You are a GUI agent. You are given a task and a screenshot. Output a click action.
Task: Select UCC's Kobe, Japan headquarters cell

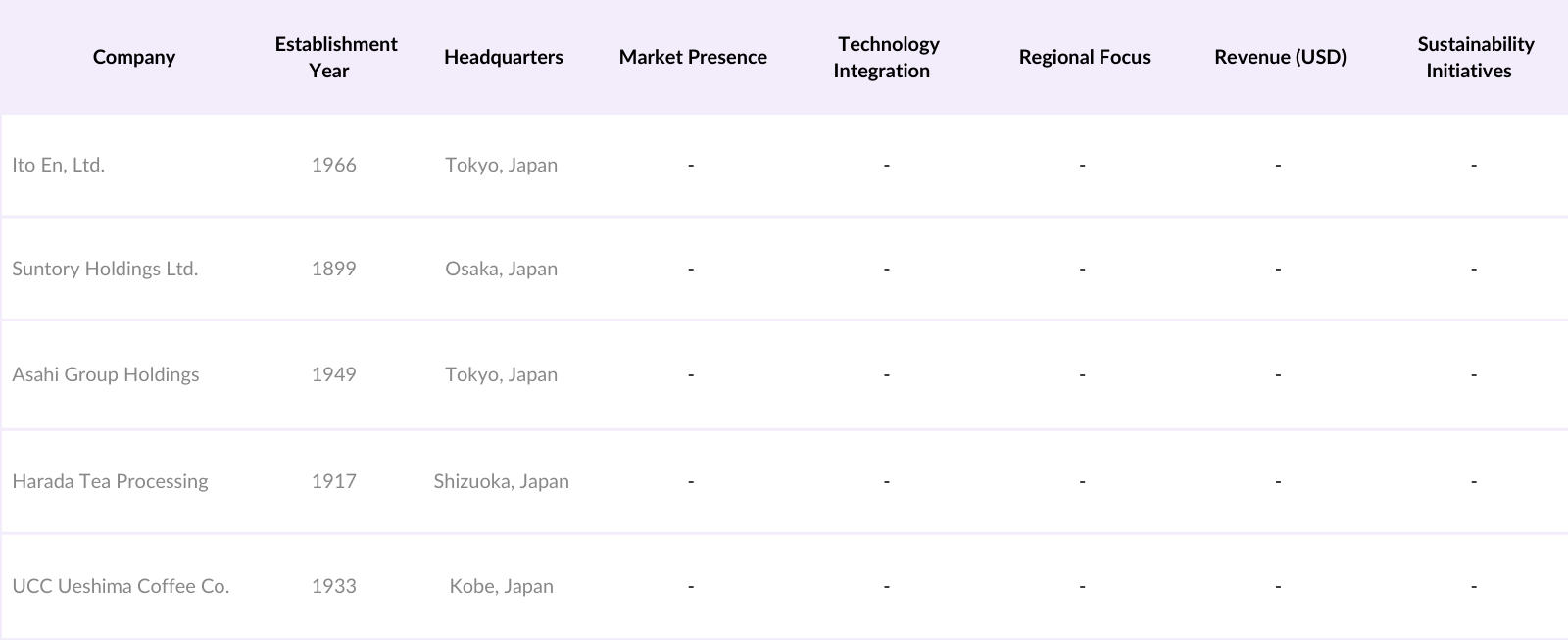pos(501,586)
